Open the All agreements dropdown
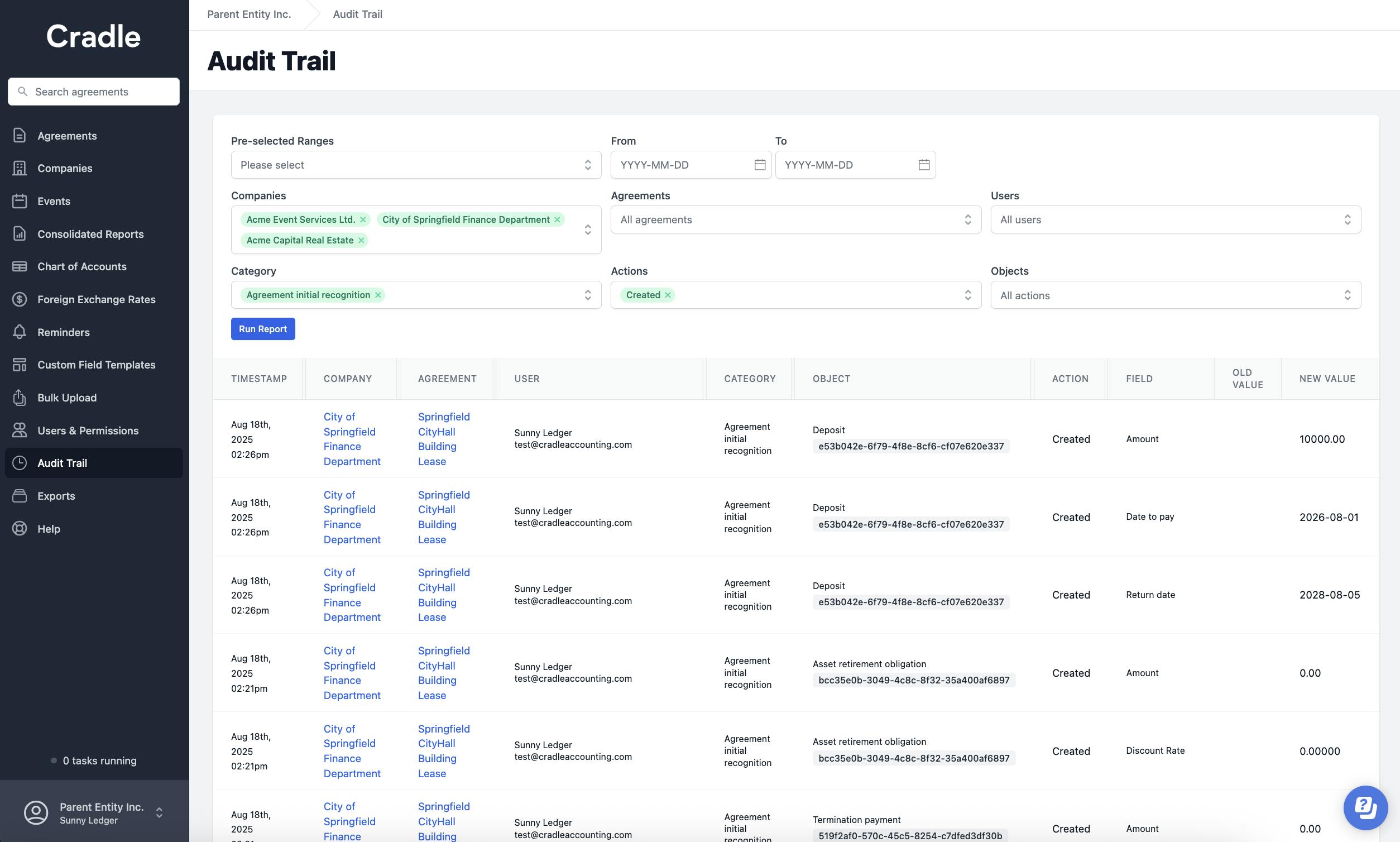This screenshot has height=842, width=1400. 795,219
